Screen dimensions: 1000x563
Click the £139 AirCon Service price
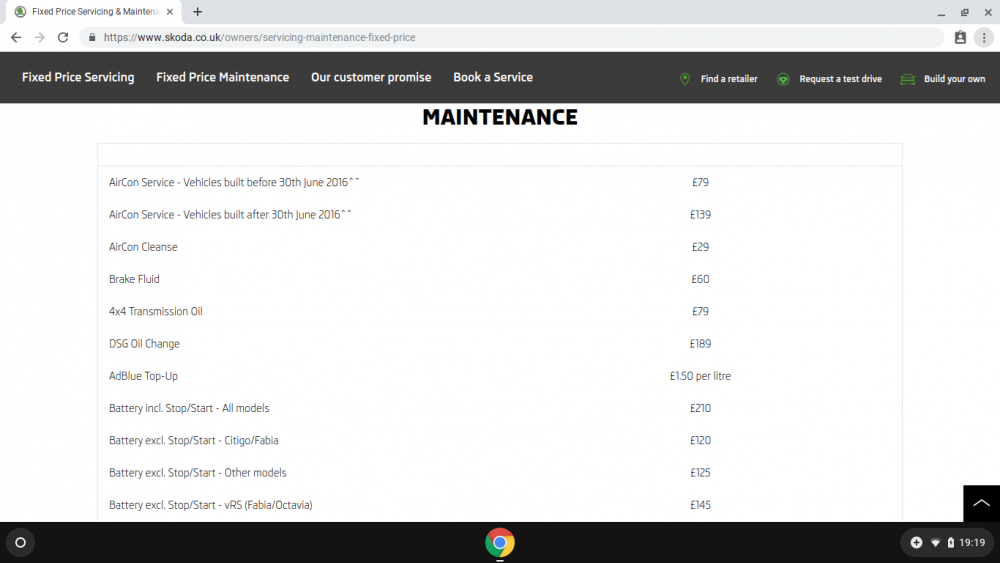pos(700,215)
